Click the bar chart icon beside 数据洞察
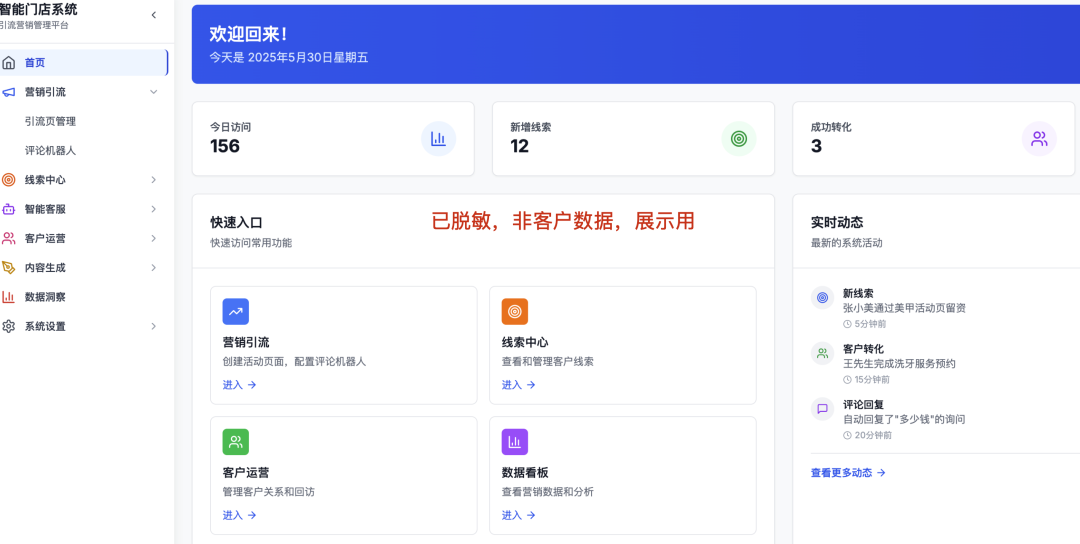Viewport: 1080px width, 544px height. pyautogui.click(x=8, y=297)
